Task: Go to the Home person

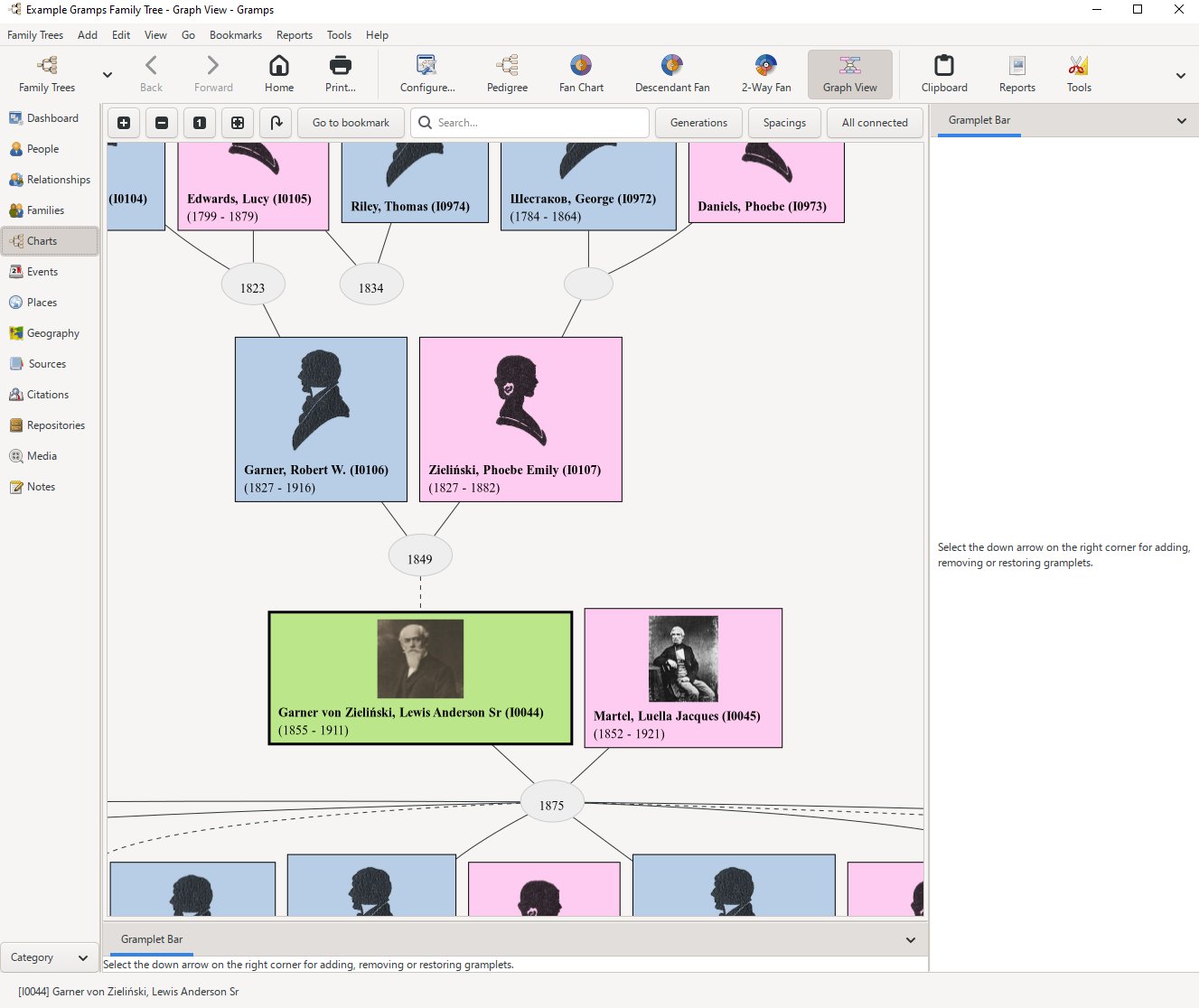Action: click(x=279, y=74)
